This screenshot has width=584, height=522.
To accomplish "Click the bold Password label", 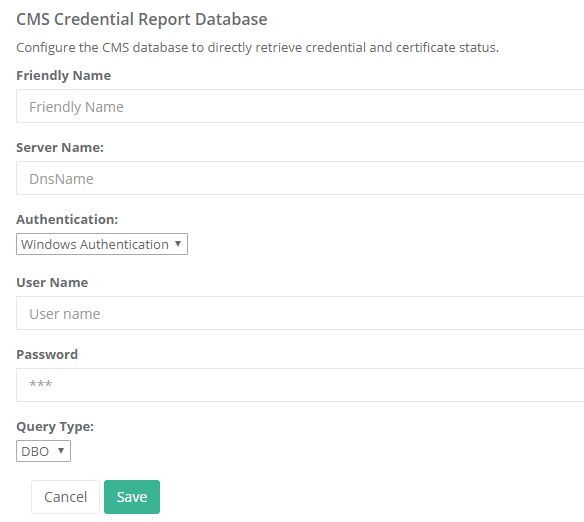I will click(x=47, y=354).
